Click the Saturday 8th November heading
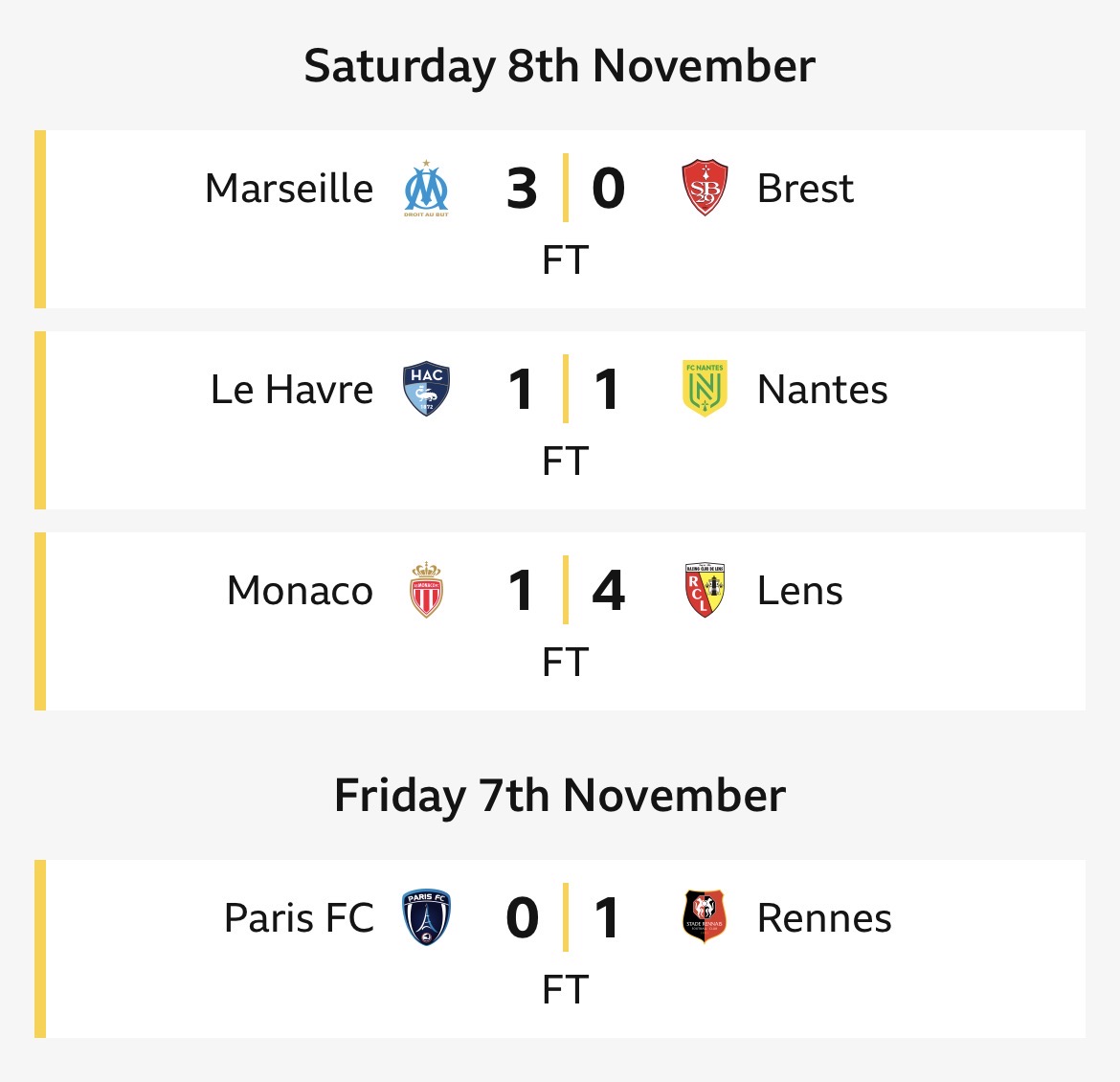 pos(560,66)
